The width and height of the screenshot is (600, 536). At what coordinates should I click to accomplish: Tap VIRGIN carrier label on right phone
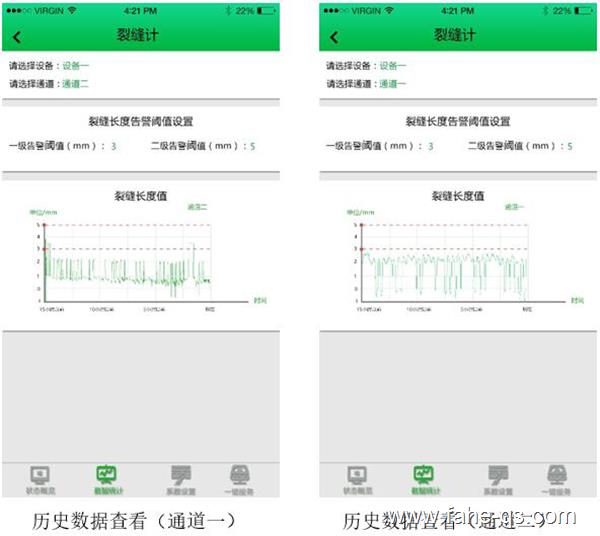(x=366, y=11)
